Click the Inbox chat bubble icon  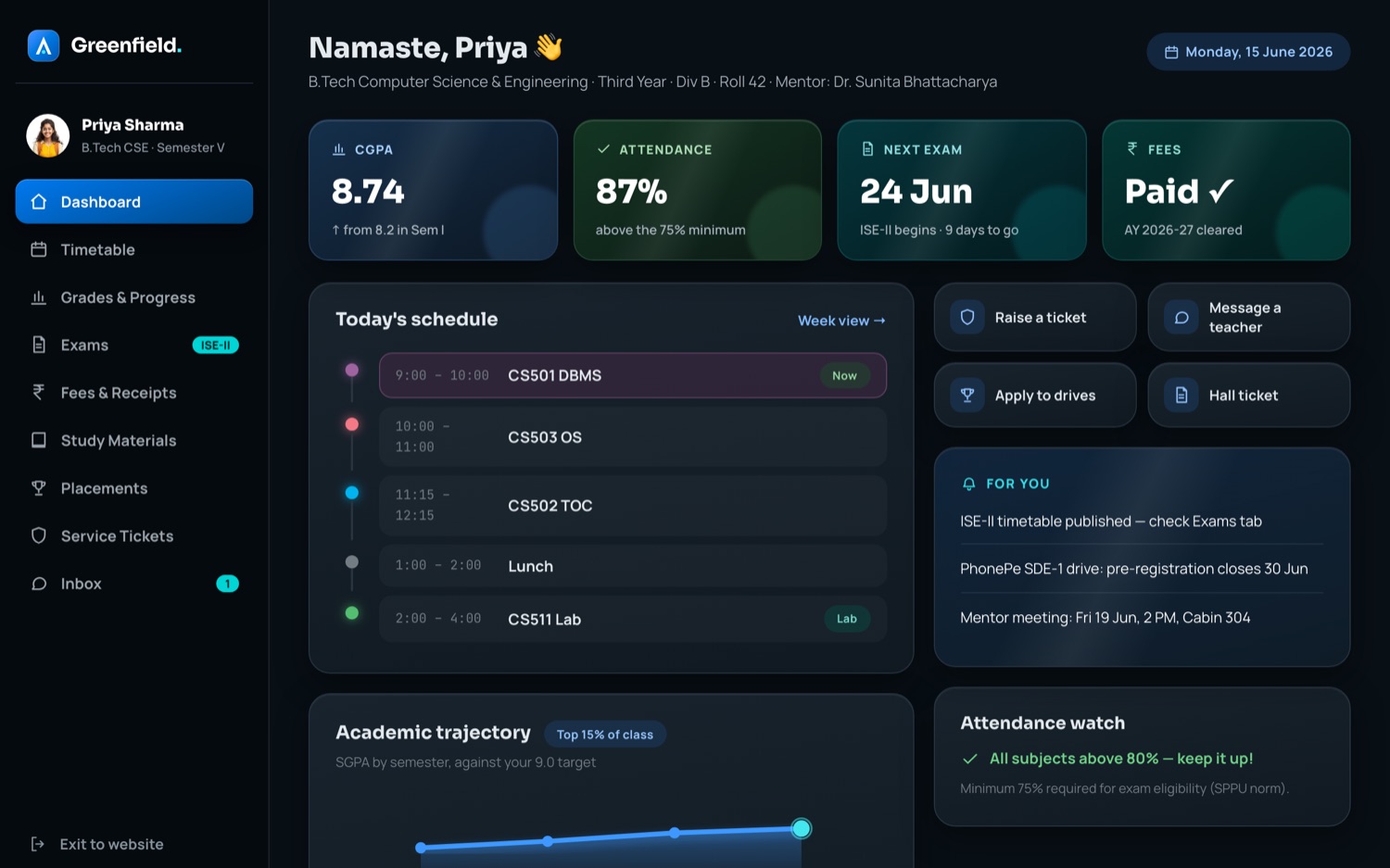[x=39, y=584]
